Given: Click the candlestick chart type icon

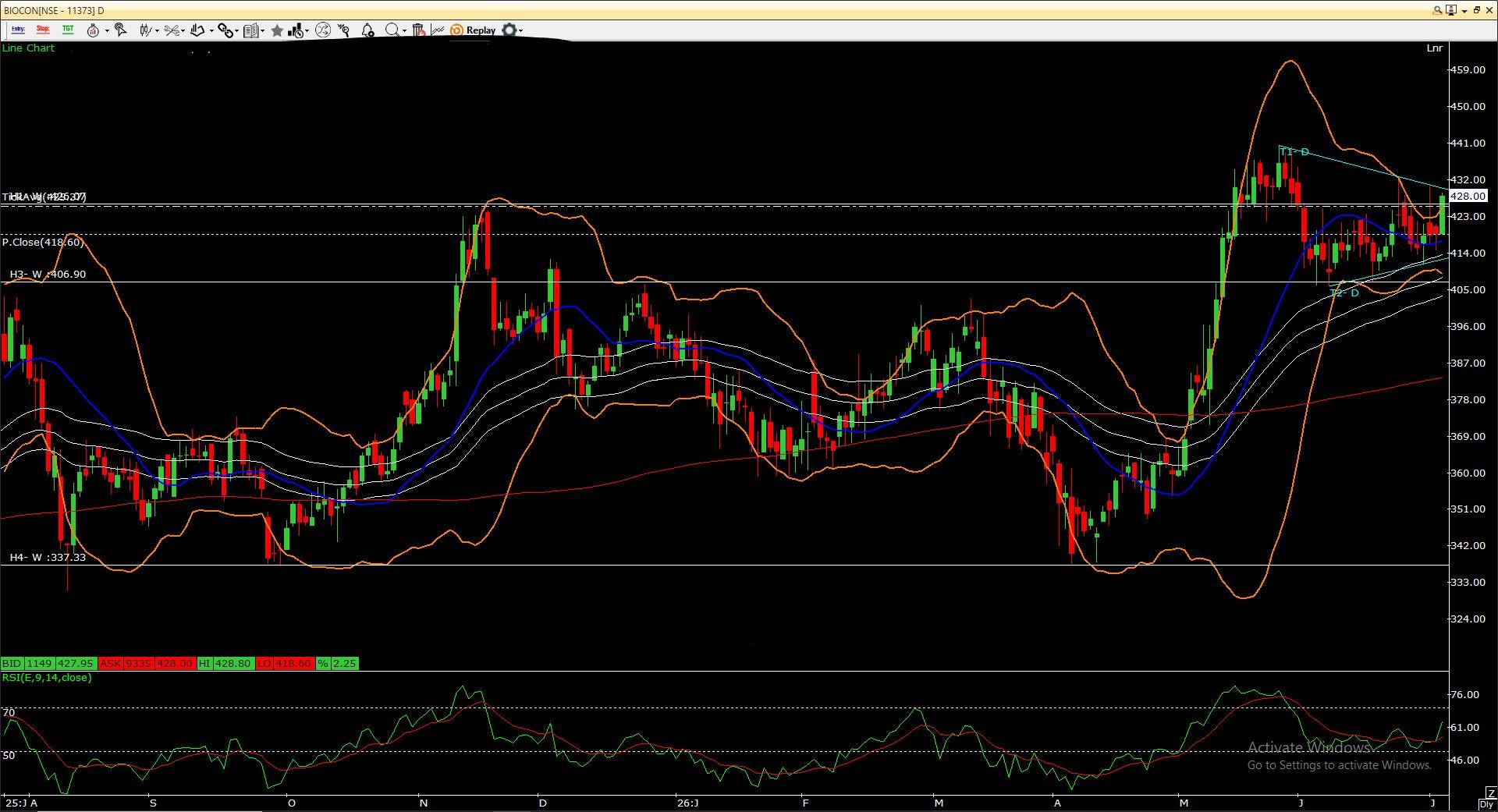Looking at the screenshot, I should tap(146, 30).
